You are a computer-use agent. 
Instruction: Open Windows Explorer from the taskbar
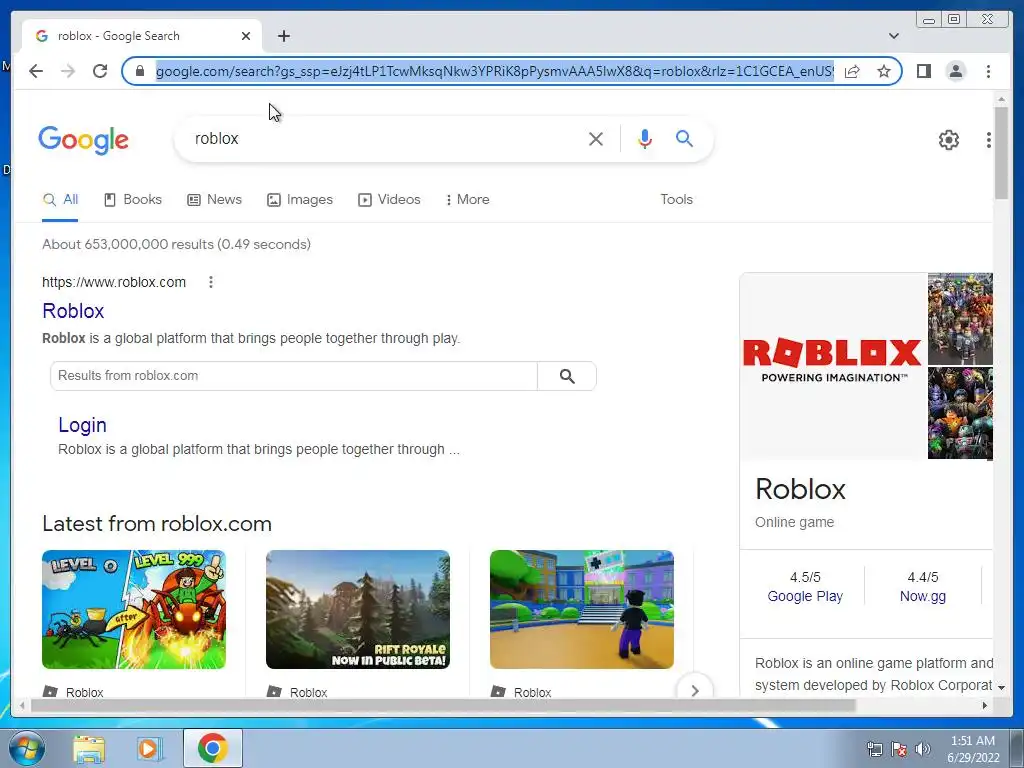pos(89,748)
